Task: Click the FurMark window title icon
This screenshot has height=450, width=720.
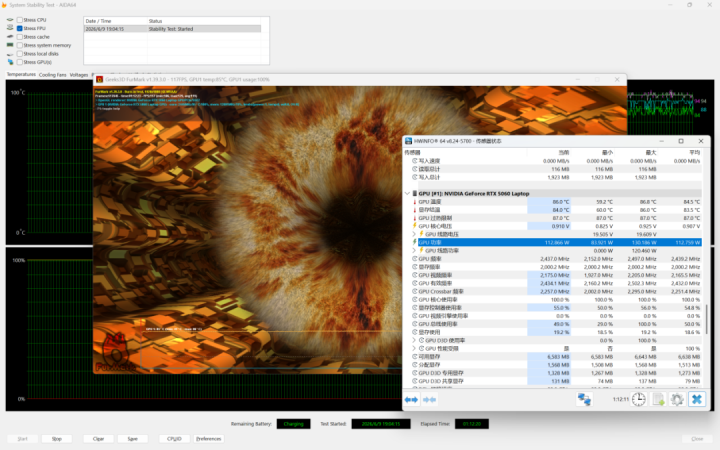Action: pos(99,79)
